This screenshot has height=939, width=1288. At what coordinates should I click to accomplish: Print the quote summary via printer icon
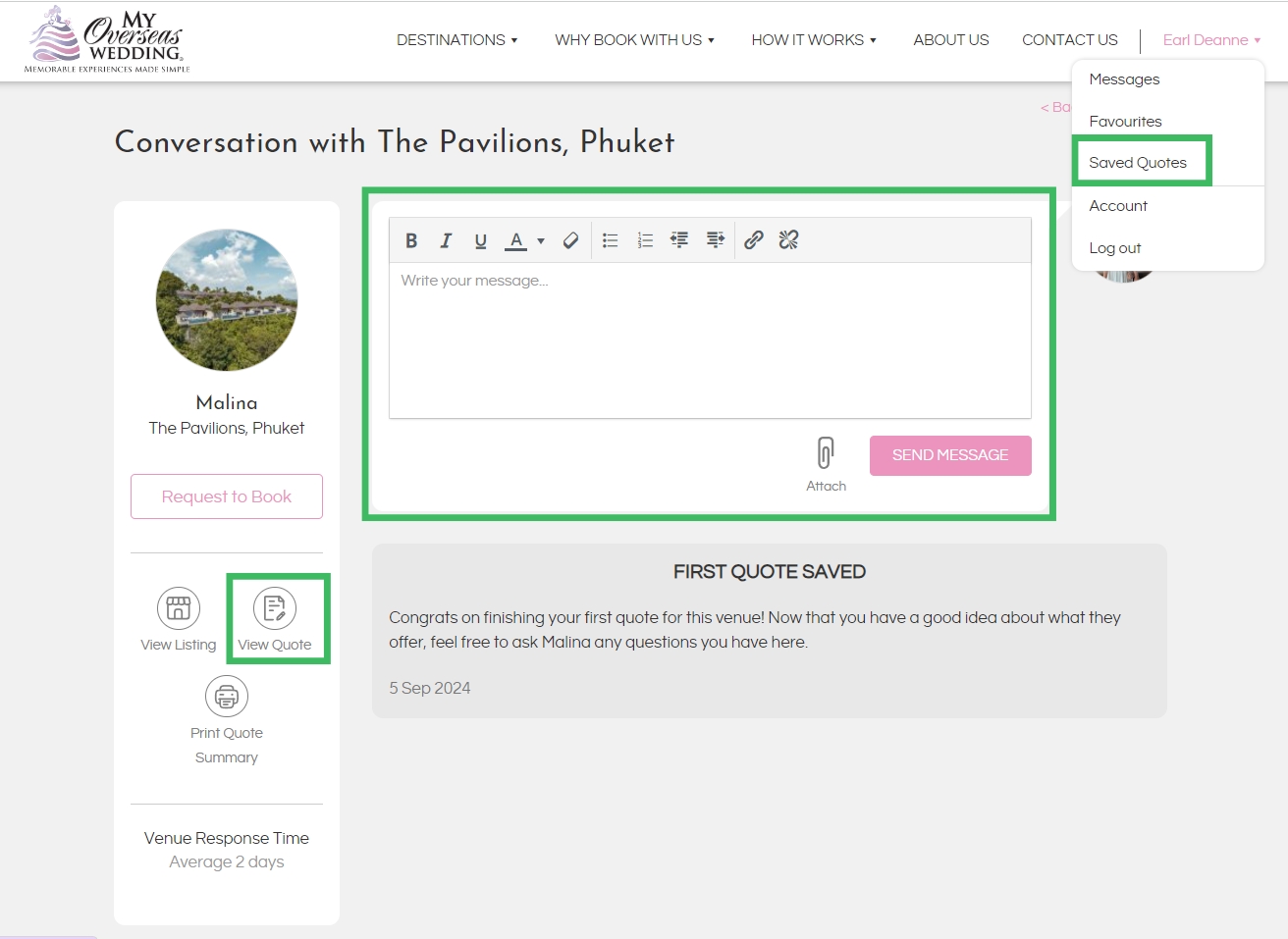point(227,697)
